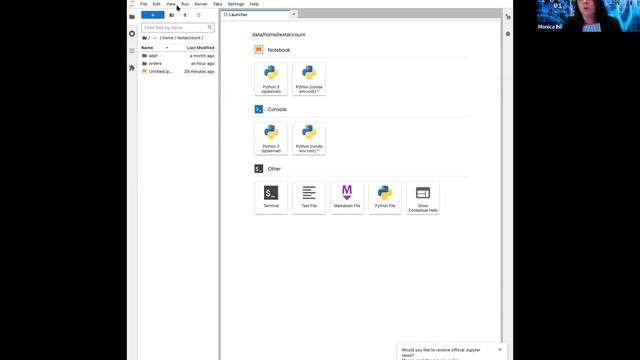Click the 'a month ago' modified time
This screenshot has height=360, width=640.
(202, 56)
